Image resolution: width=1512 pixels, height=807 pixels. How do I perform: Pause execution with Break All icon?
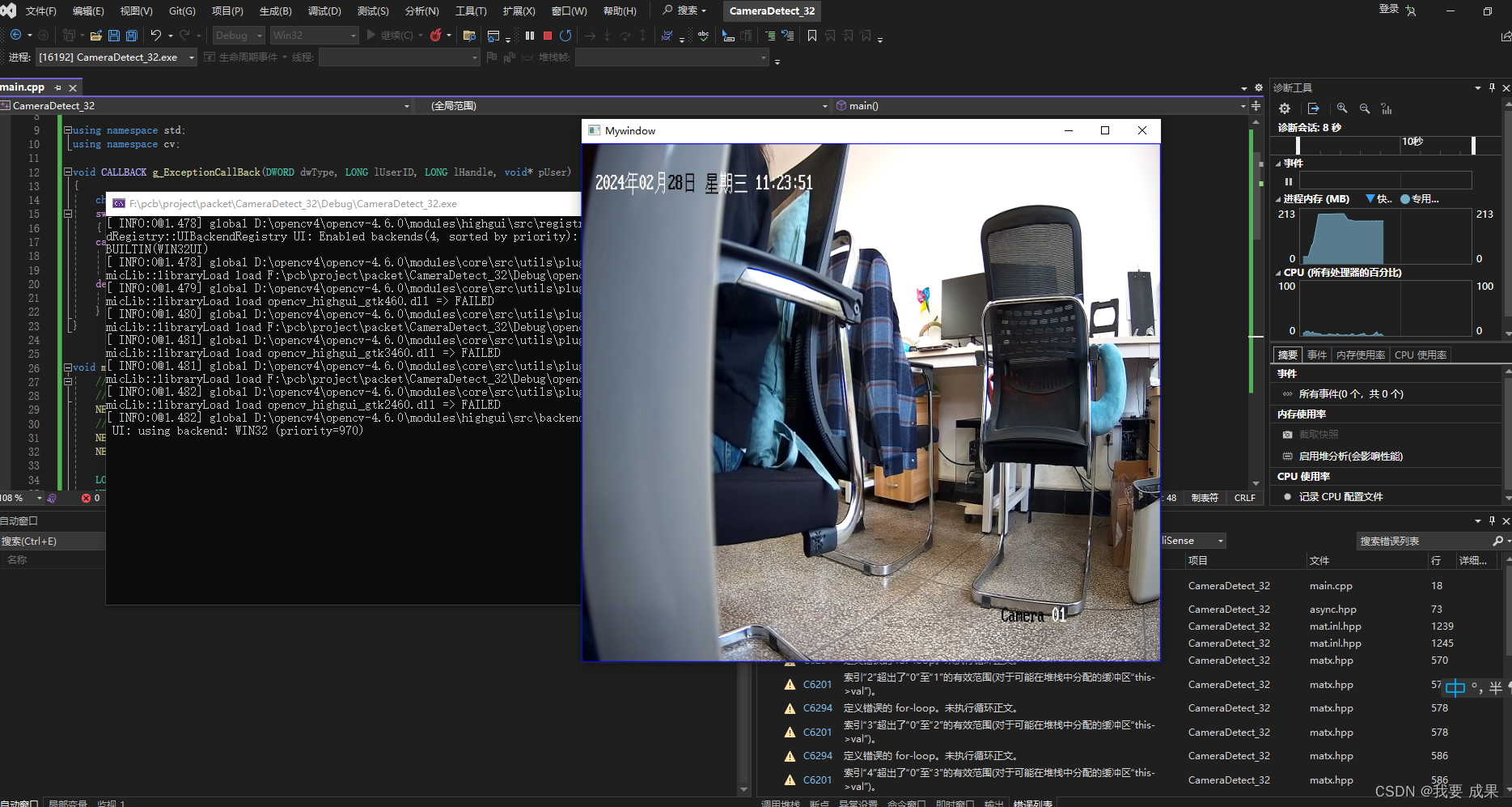coord(530,36)
